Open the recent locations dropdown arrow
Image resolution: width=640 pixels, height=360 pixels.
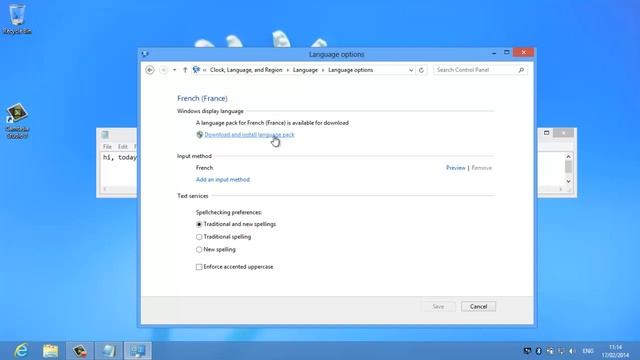point(175,70)
